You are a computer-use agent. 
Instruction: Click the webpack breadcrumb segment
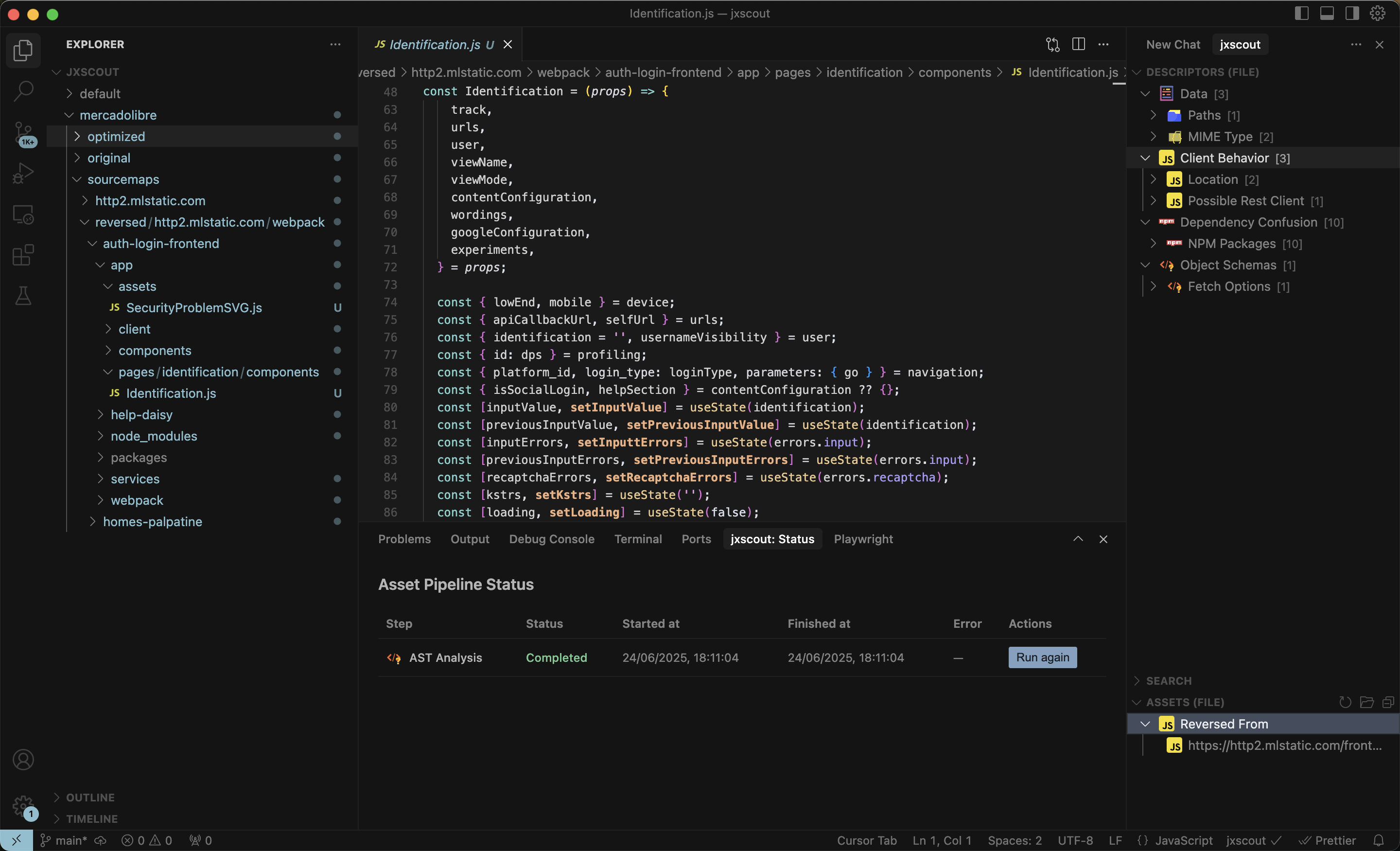(563, 72)
